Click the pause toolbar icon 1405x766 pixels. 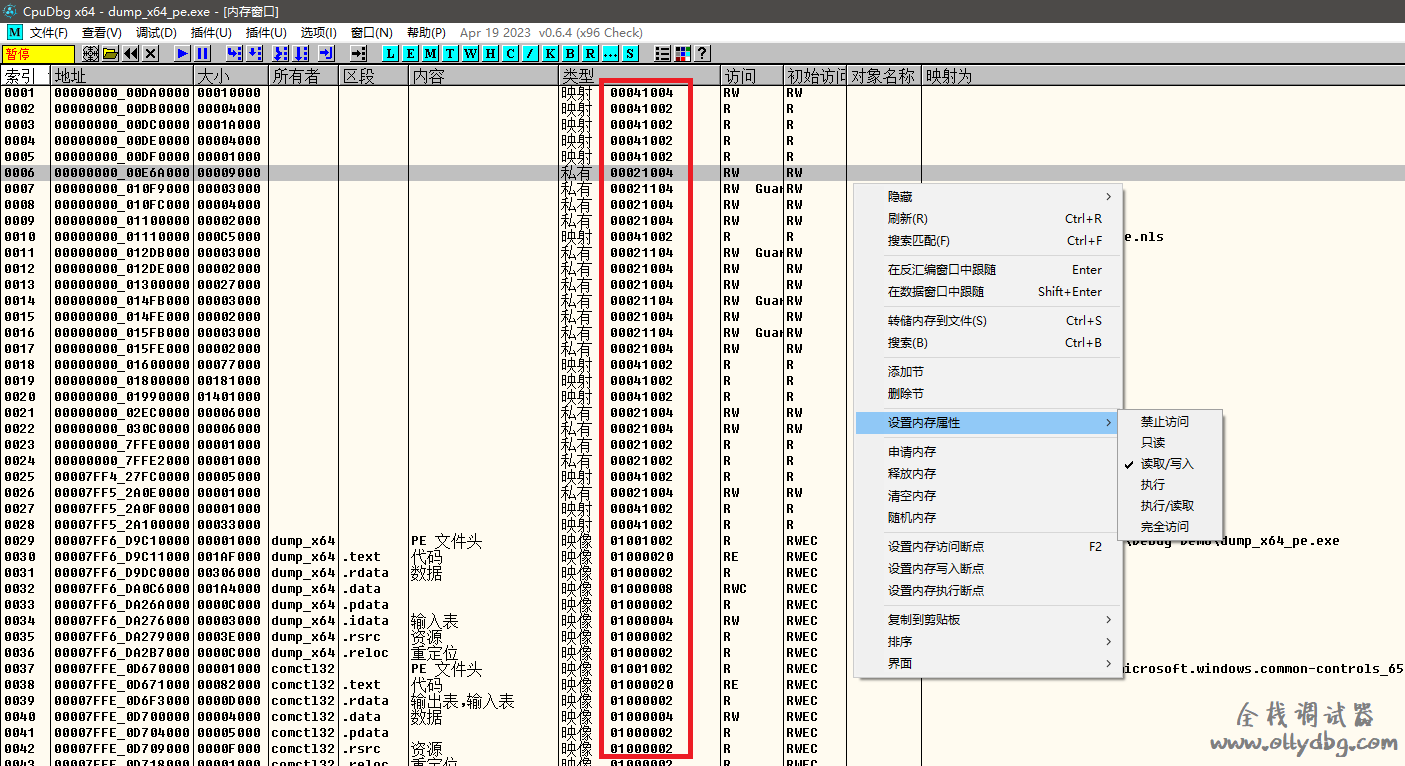click(202, 53)
